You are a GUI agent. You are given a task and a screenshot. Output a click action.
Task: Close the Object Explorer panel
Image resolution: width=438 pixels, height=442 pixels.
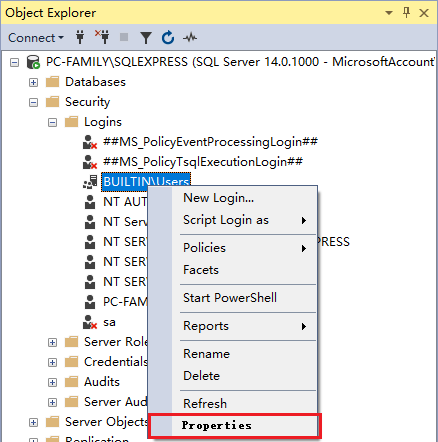click(424, 13)
